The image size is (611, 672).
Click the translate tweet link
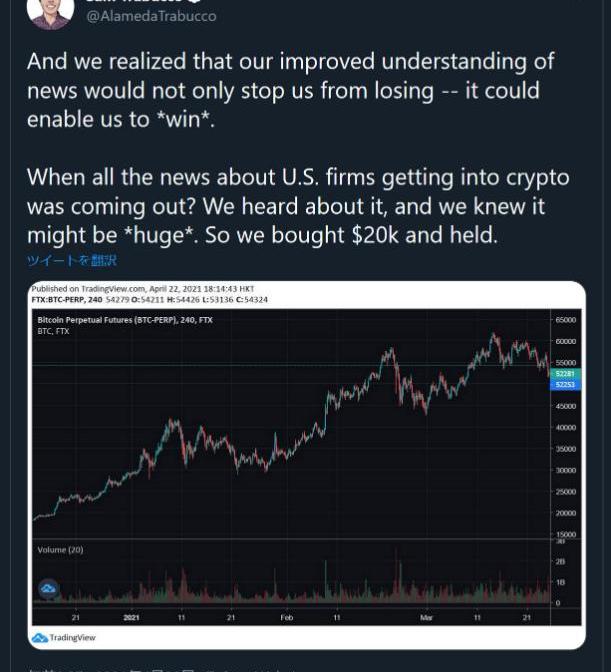(x=72, y=260)
